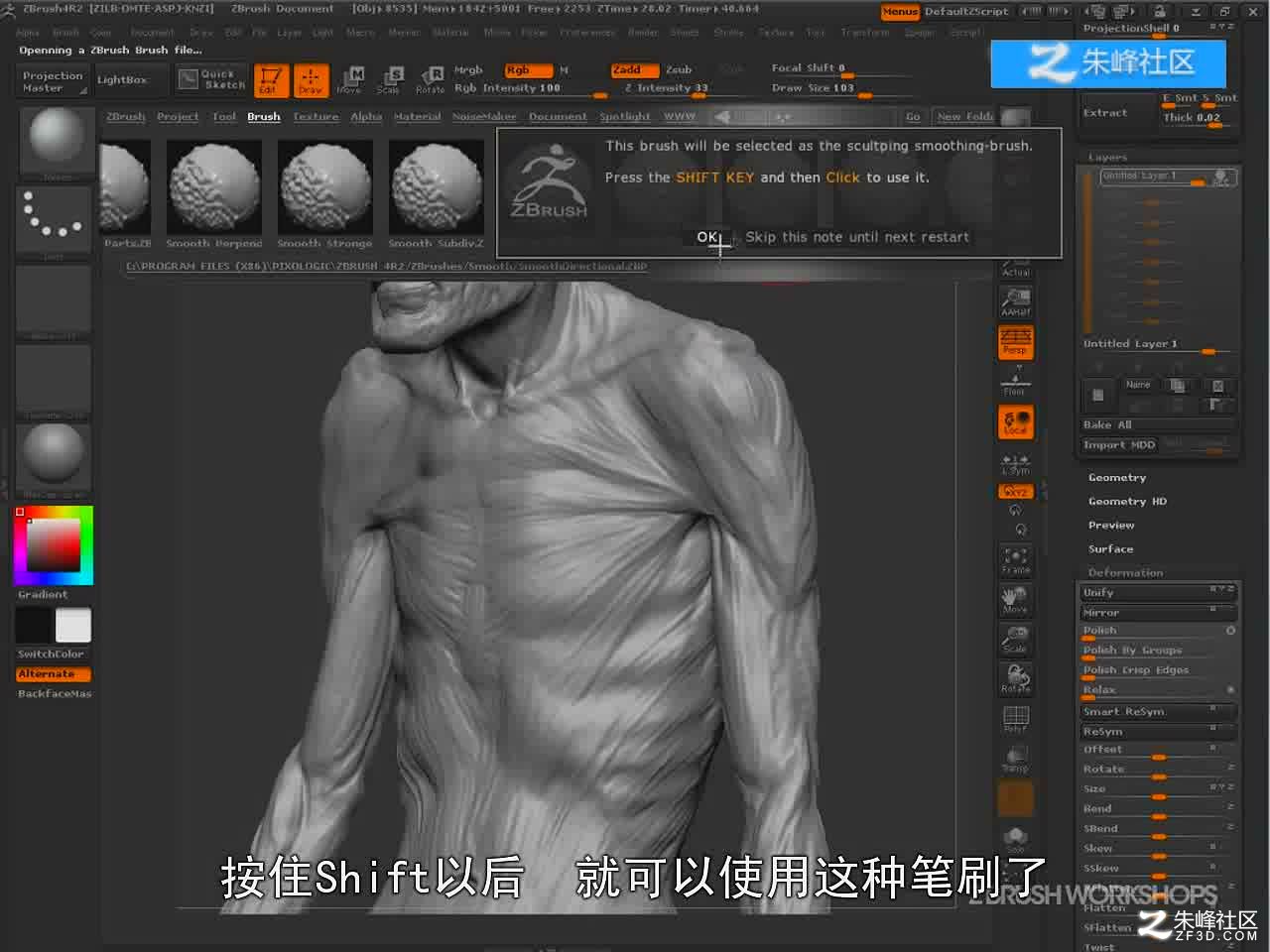Screen dimensions: 1270x952
Task: Click Import MDD button
Action: pyautogui.click(x=1119, y=445)
